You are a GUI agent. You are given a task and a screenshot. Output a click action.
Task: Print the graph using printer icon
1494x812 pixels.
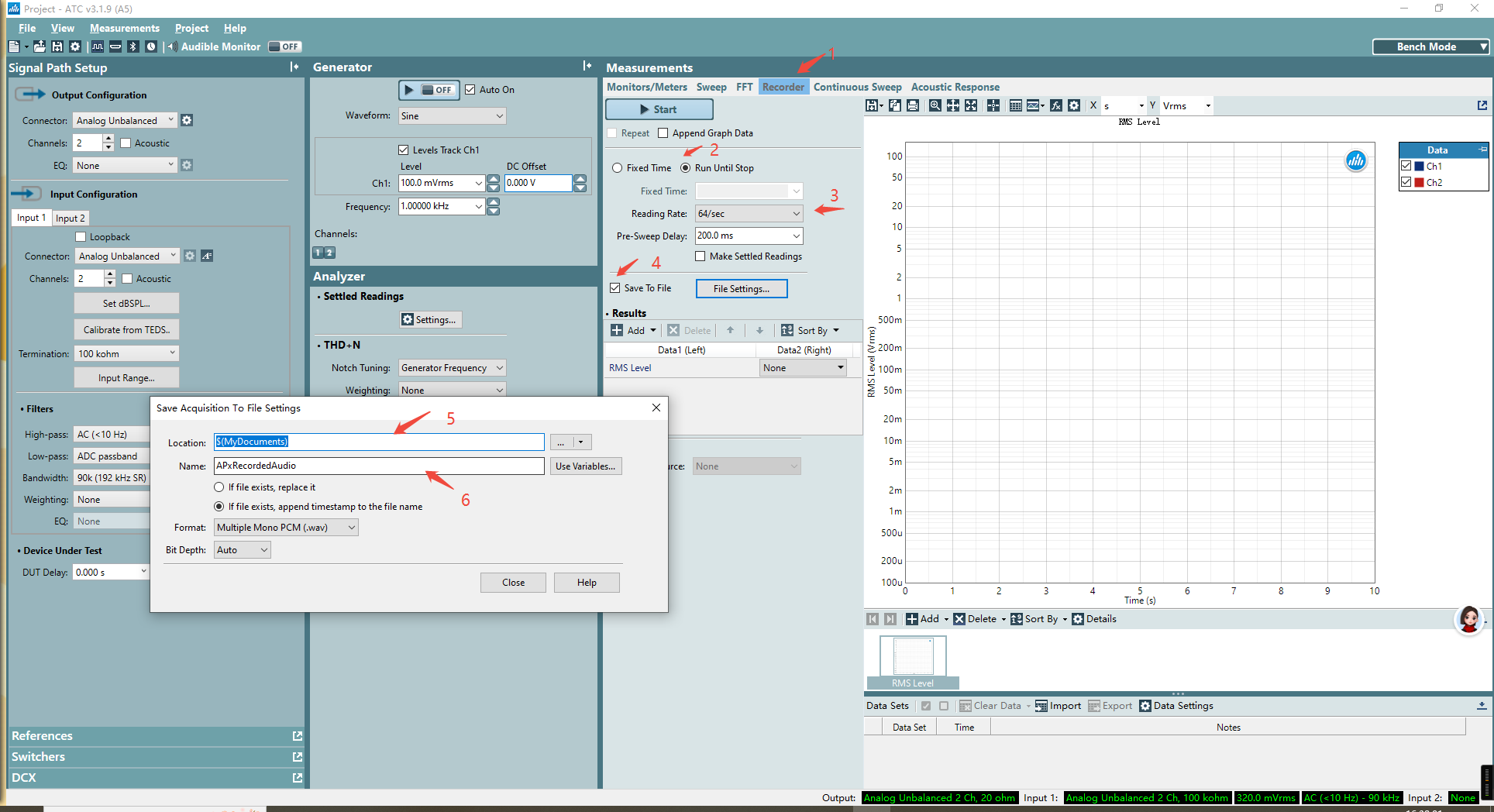click(913, 105)
